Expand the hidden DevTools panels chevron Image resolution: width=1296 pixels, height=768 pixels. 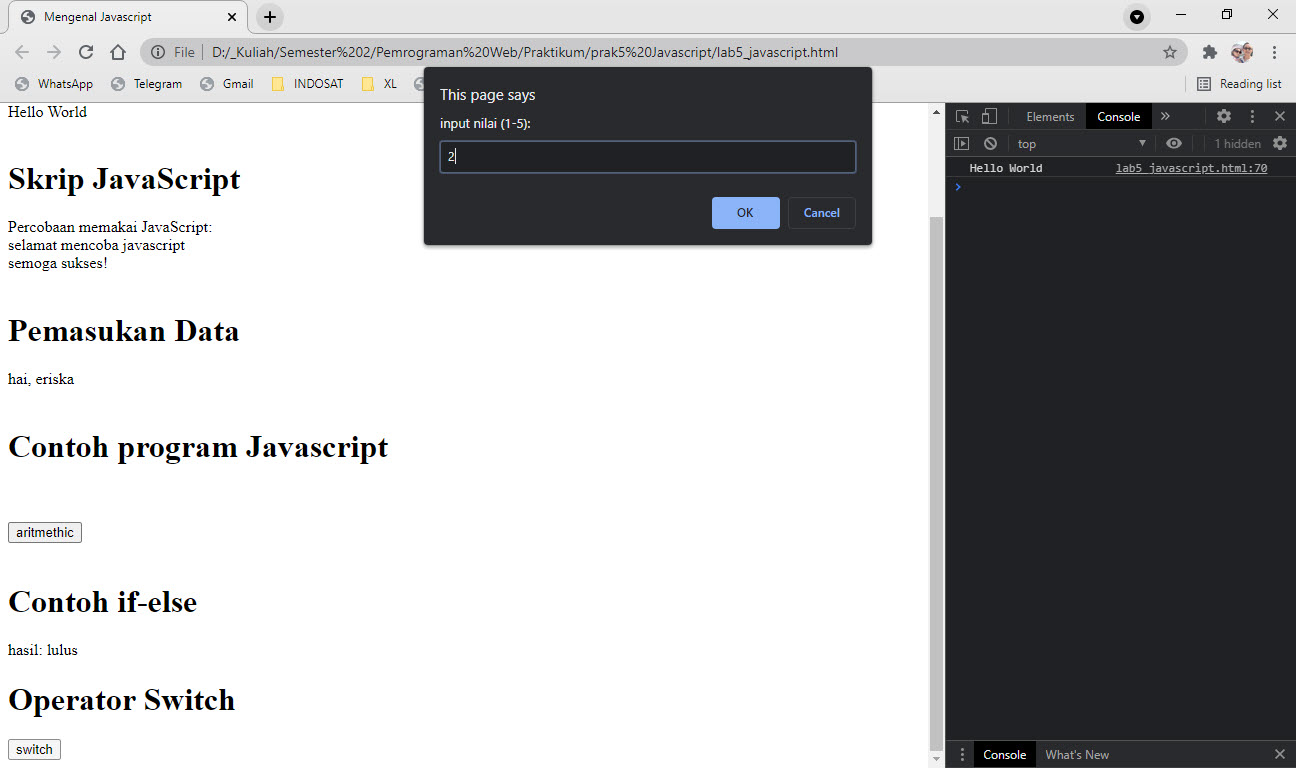coord(1164,116)
